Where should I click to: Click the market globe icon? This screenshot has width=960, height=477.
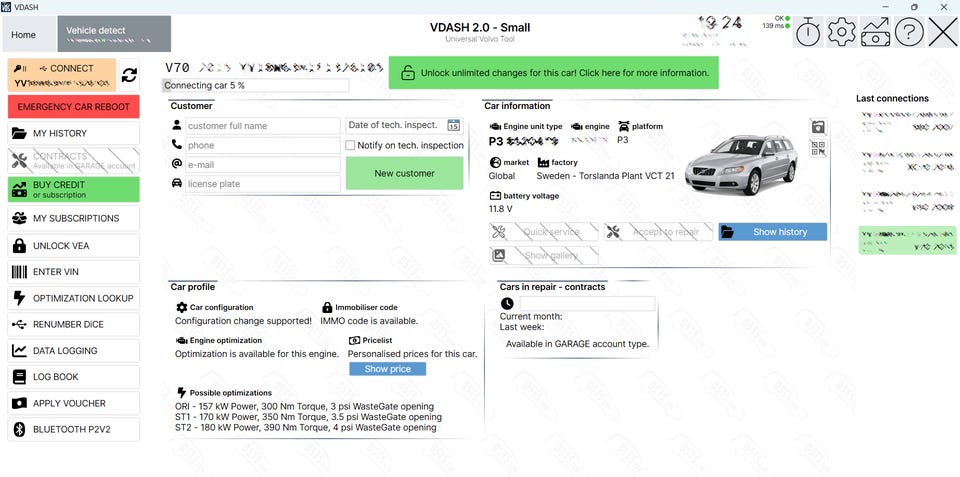point(495,162)
